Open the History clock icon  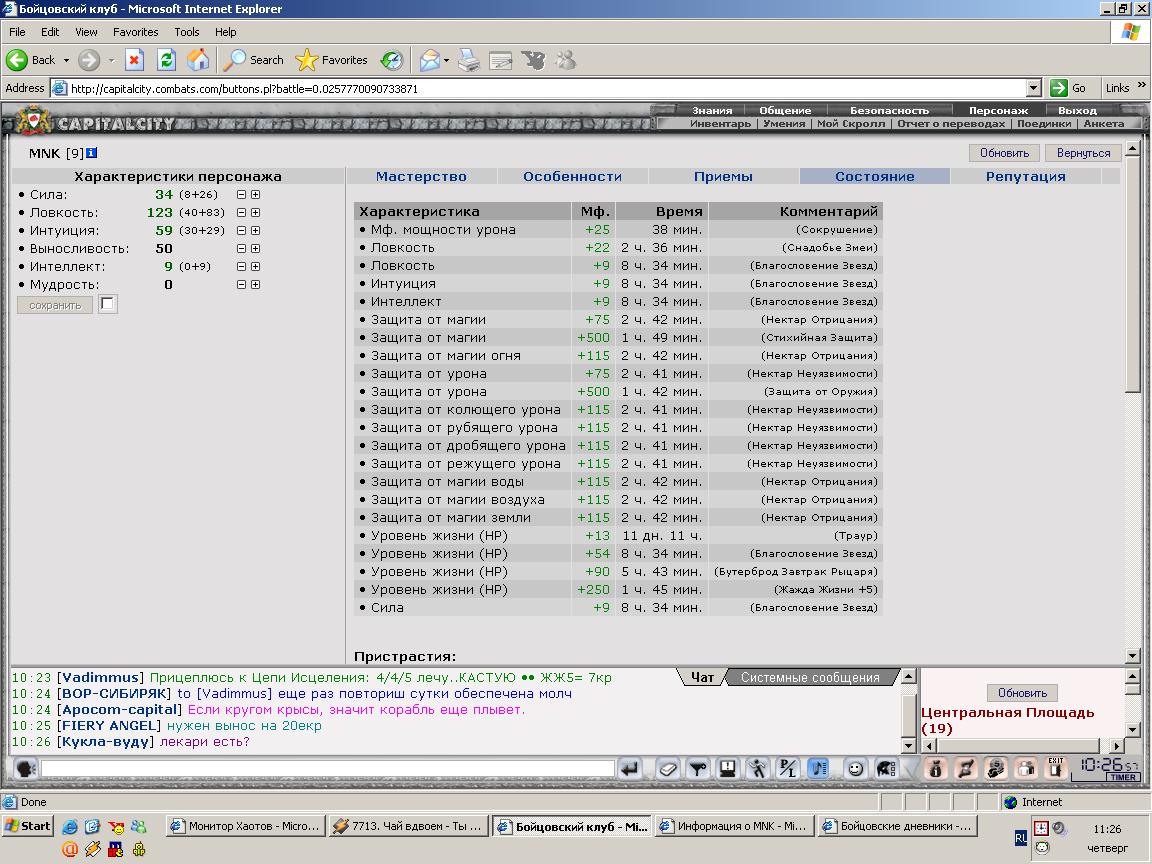click(x=392, y=60)
